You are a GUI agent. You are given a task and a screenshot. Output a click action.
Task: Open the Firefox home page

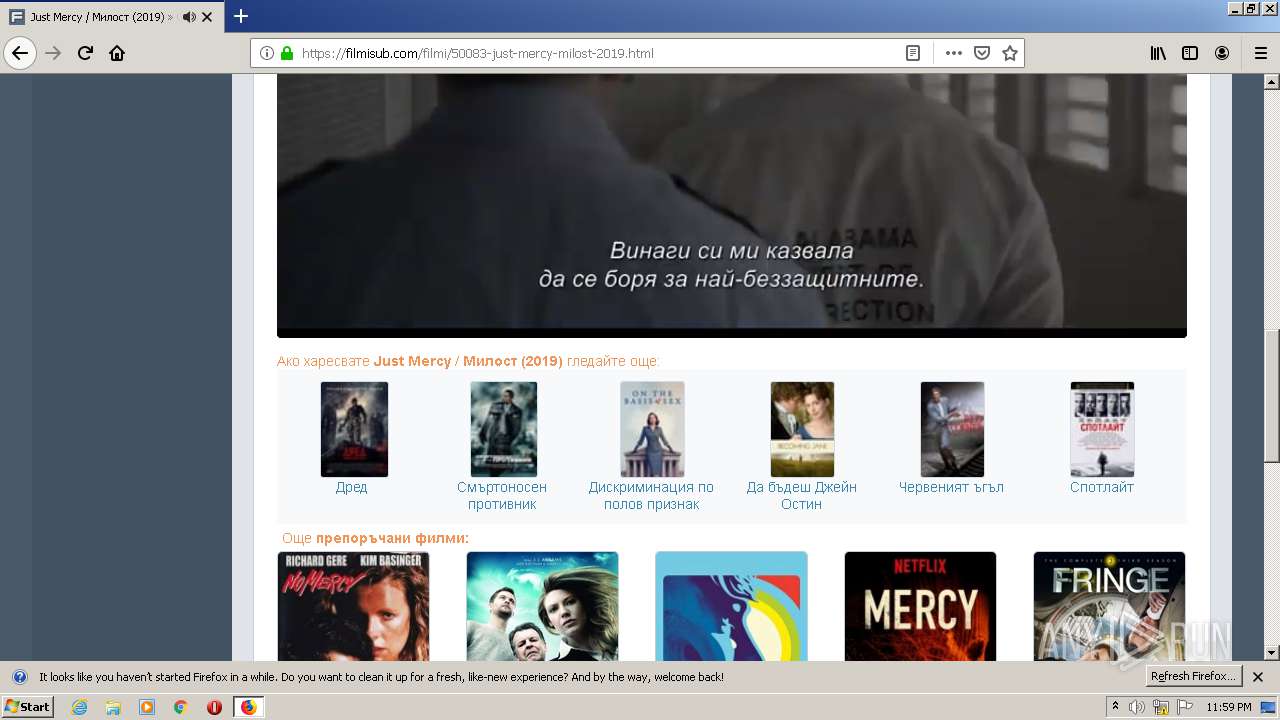coord(117,53)
